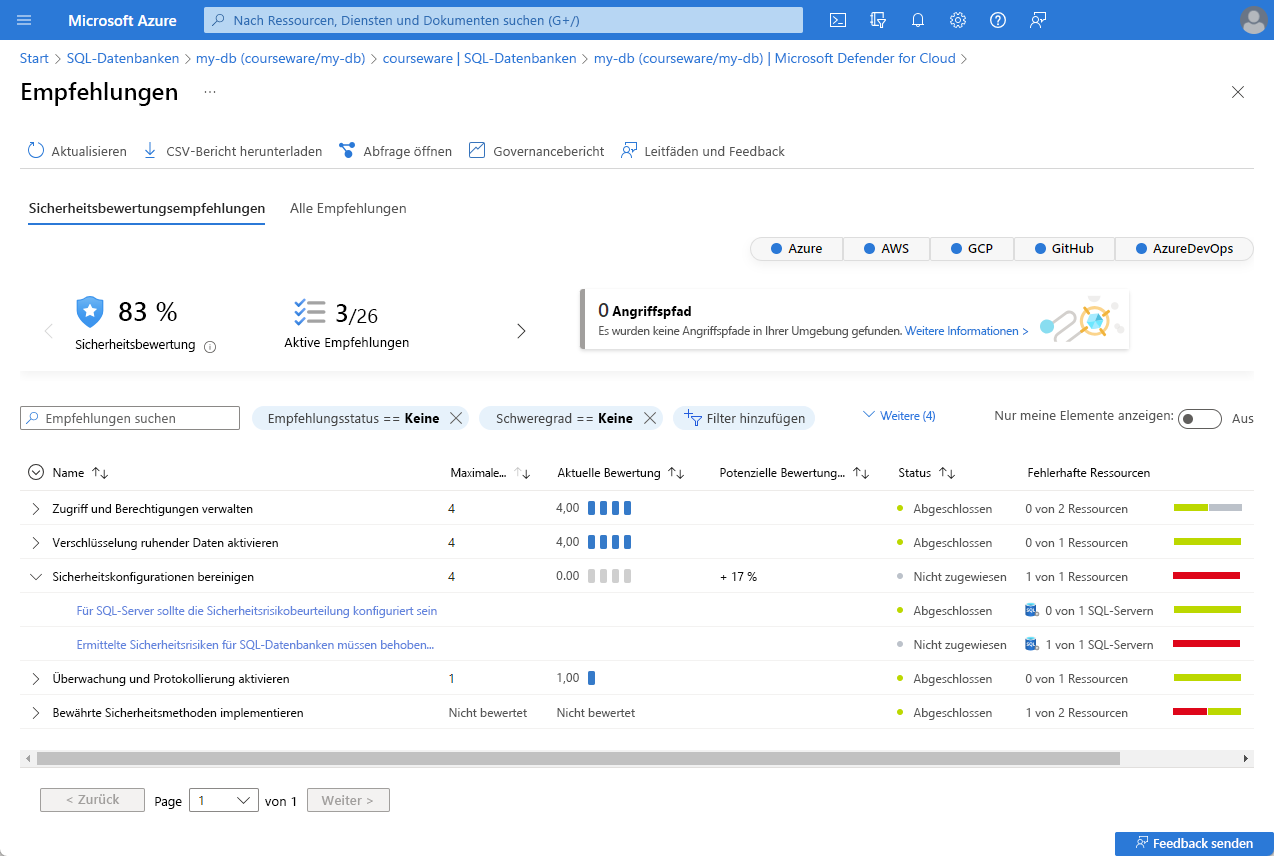1274x856 pixels.
Task: Open Governancebericht from toolbar
Action: pyautogui.click(x=536, y=151)
